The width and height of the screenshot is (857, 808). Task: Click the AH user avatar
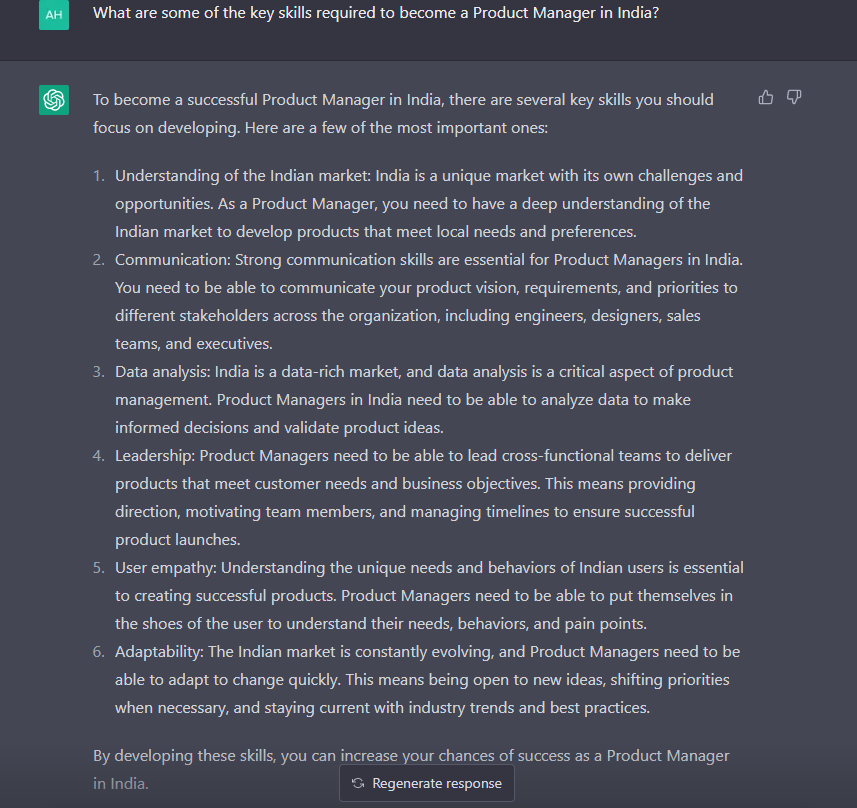(54, 15)
